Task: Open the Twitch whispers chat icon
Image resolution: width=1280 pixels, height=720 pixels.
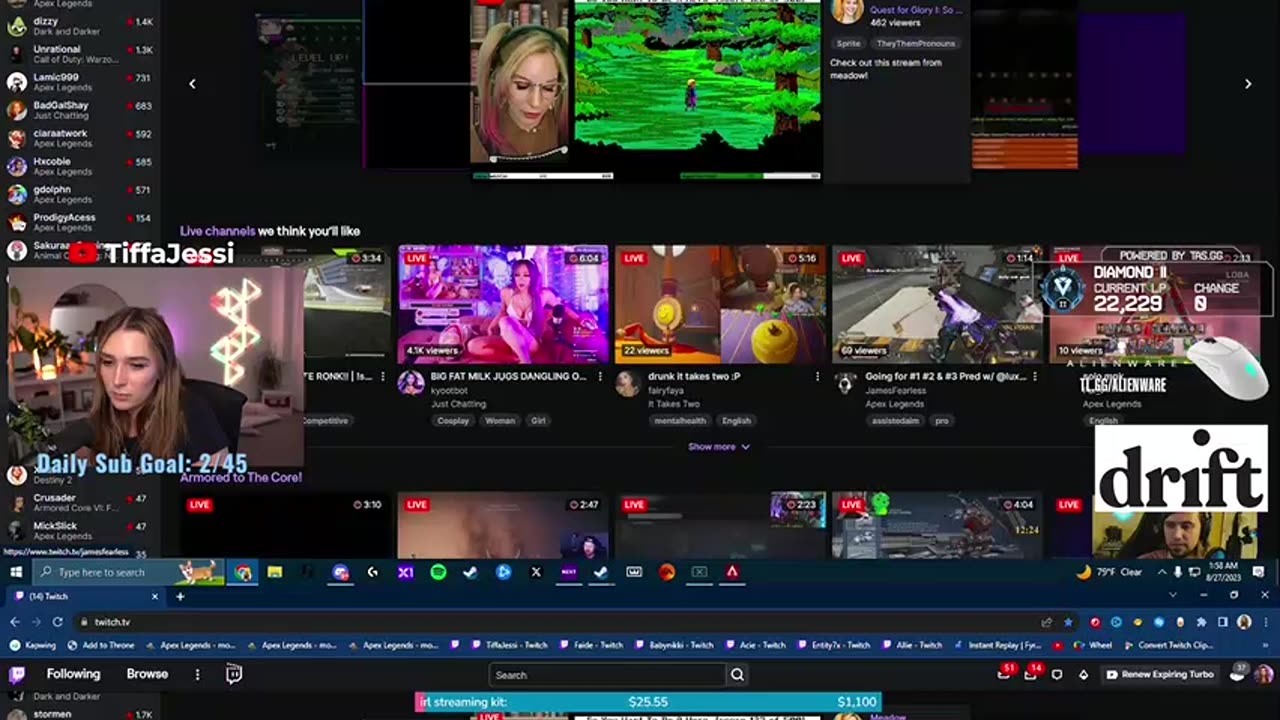Action: [x=1057, y=674]
